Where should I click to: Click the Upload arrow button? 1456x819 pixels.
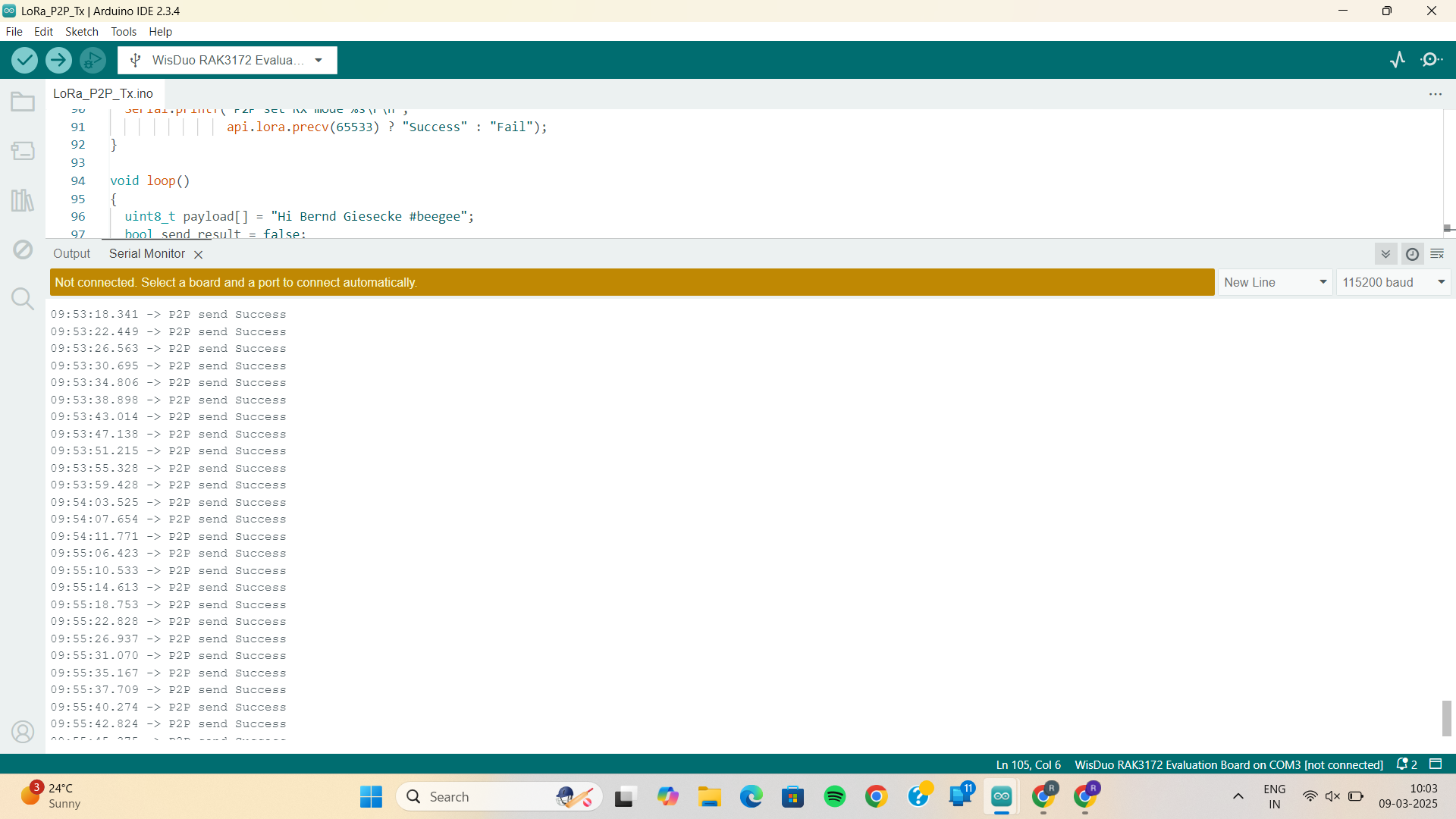click(x=58, y=60)
